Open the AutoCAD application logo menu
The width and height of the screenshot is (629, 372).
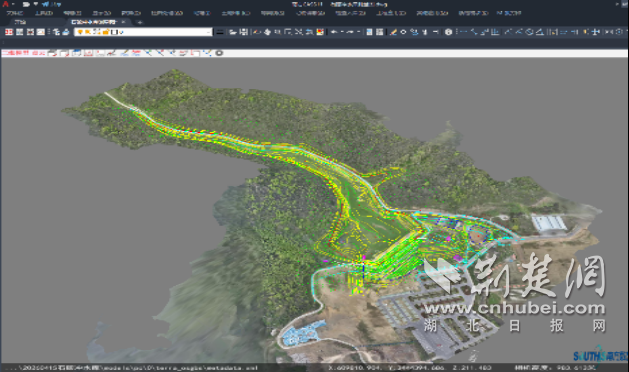[6, 4]
